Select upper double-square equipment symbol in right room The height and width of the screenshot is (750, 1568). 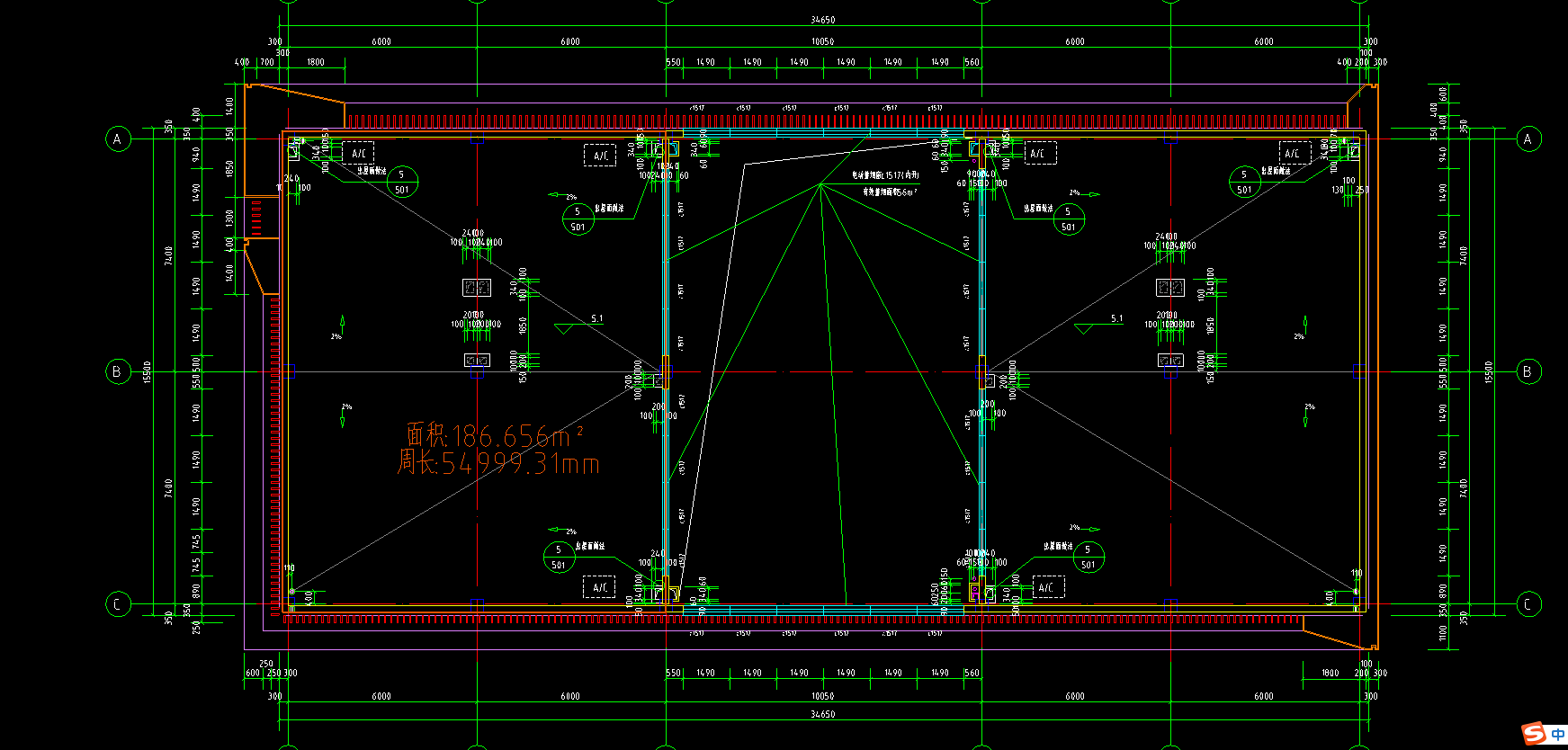point(1170,288)
